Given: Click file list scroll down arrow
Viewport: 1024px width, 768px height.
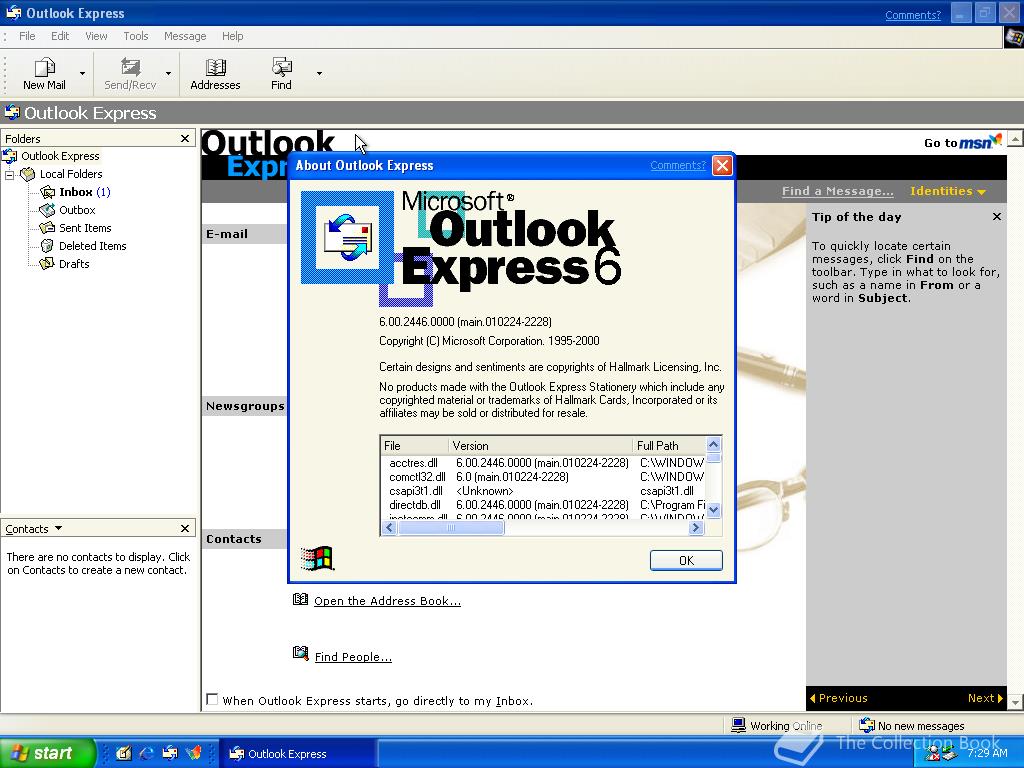Looking at the screenshot, I should point(714,510).
